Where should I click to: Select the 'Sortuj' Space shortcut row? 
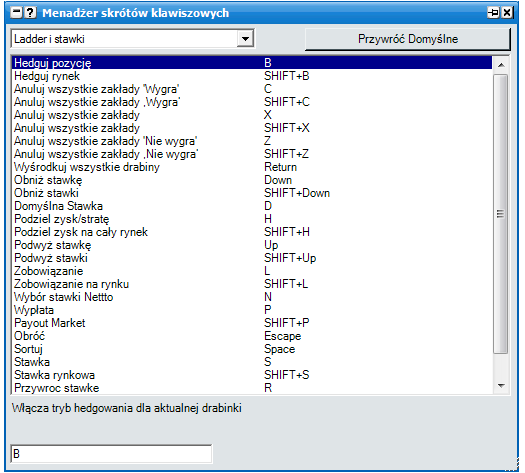click(252, 349)
